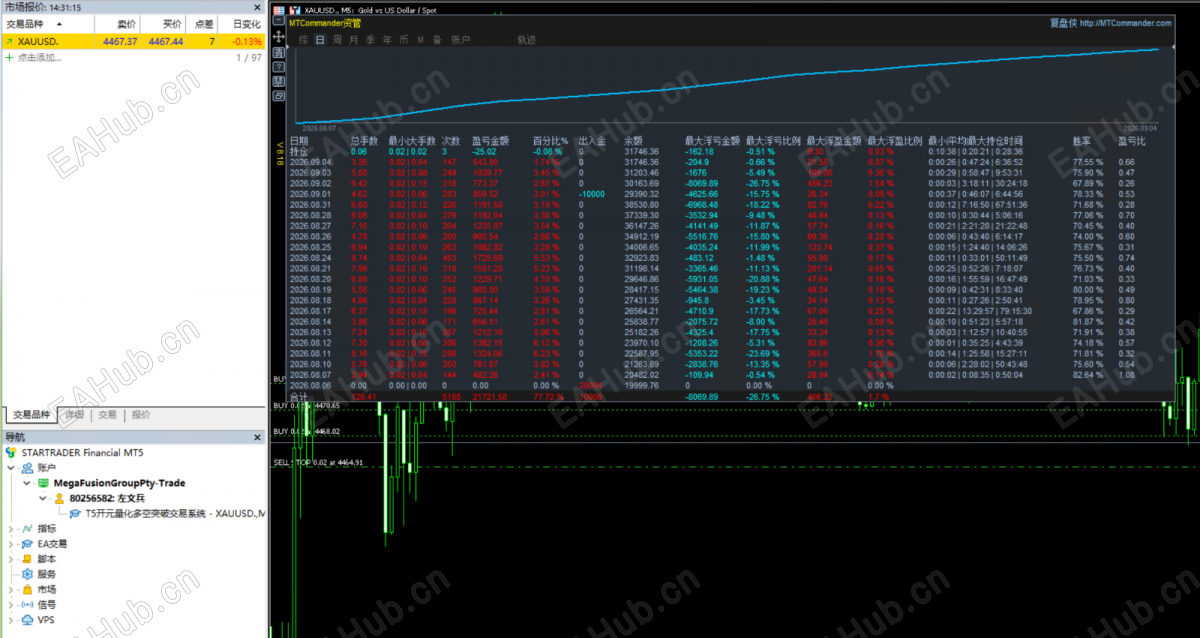1200x638 pixels.
Task: Close the 导航 Navigator panel
Action: [x=259, y=437]
